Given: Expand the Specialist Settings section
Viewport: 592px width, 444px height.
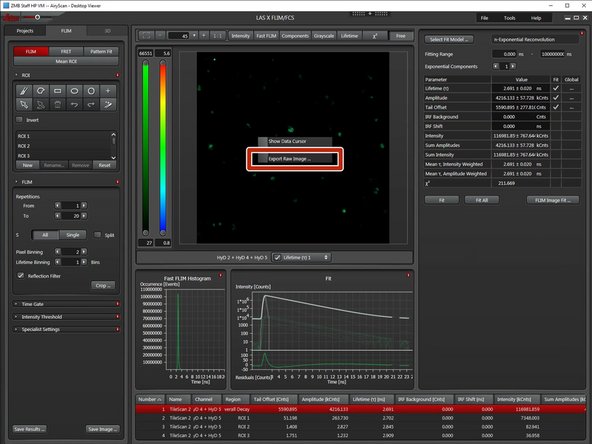Looking at the screenshot, I should (16, 329).
